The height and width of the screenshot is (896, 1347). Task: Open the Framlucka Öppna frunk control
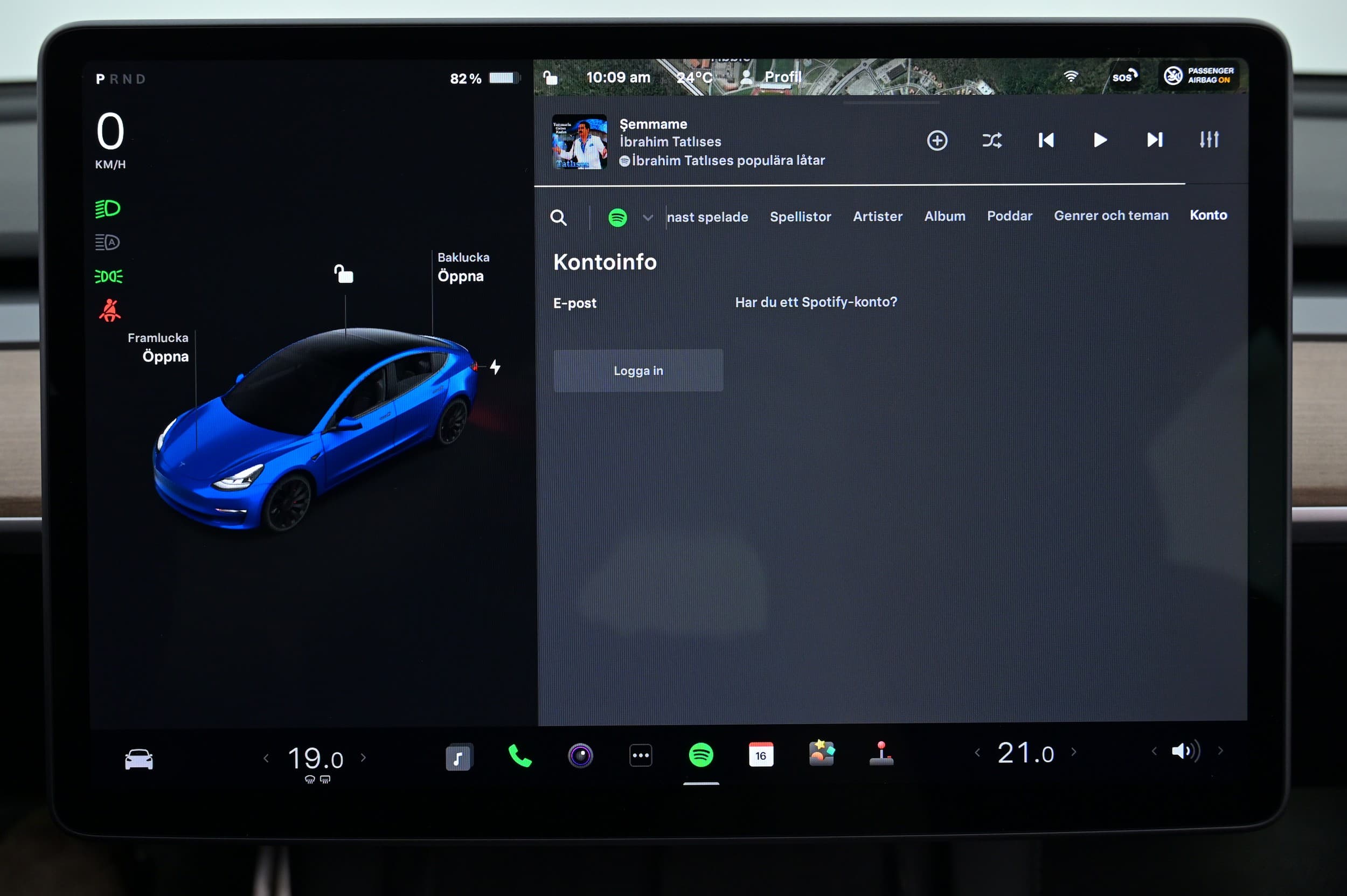(x=158, y=348)
